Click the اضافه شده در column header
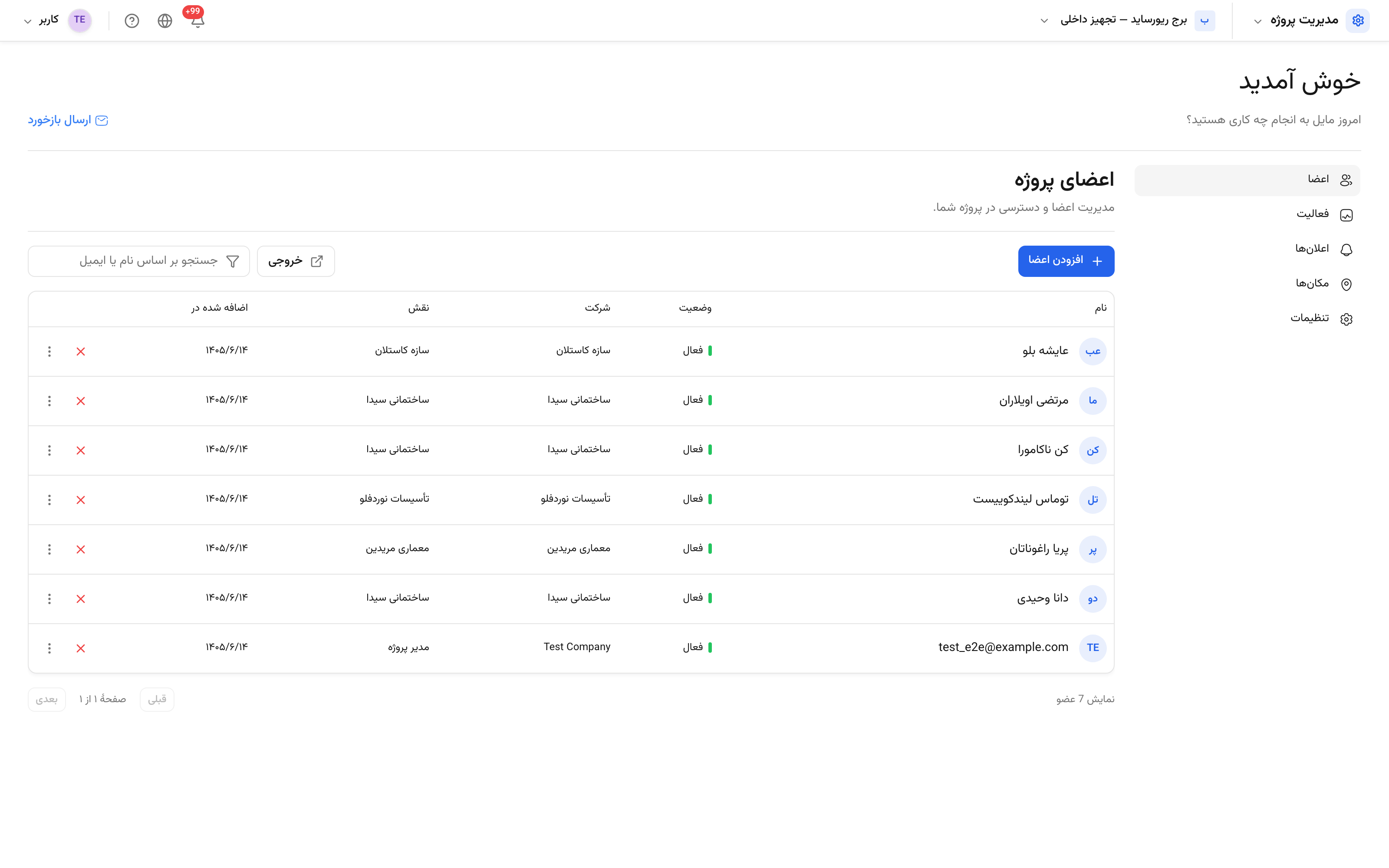1389x868 pixels. coord(219,308)
